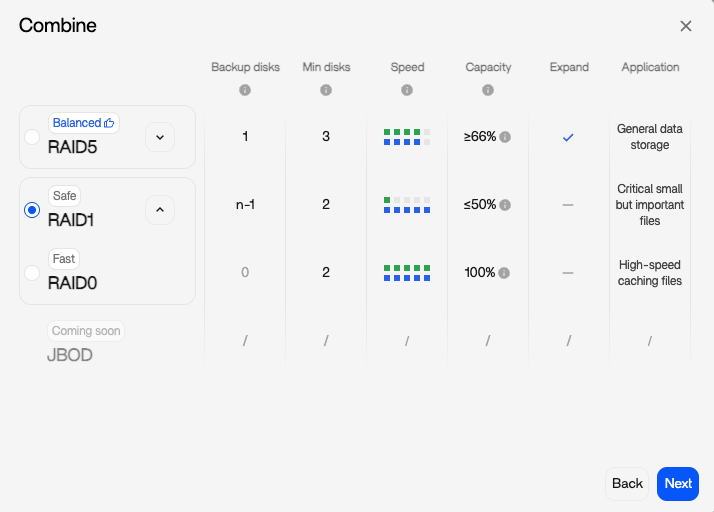Collapse the RAID1 group chevron

160,210
